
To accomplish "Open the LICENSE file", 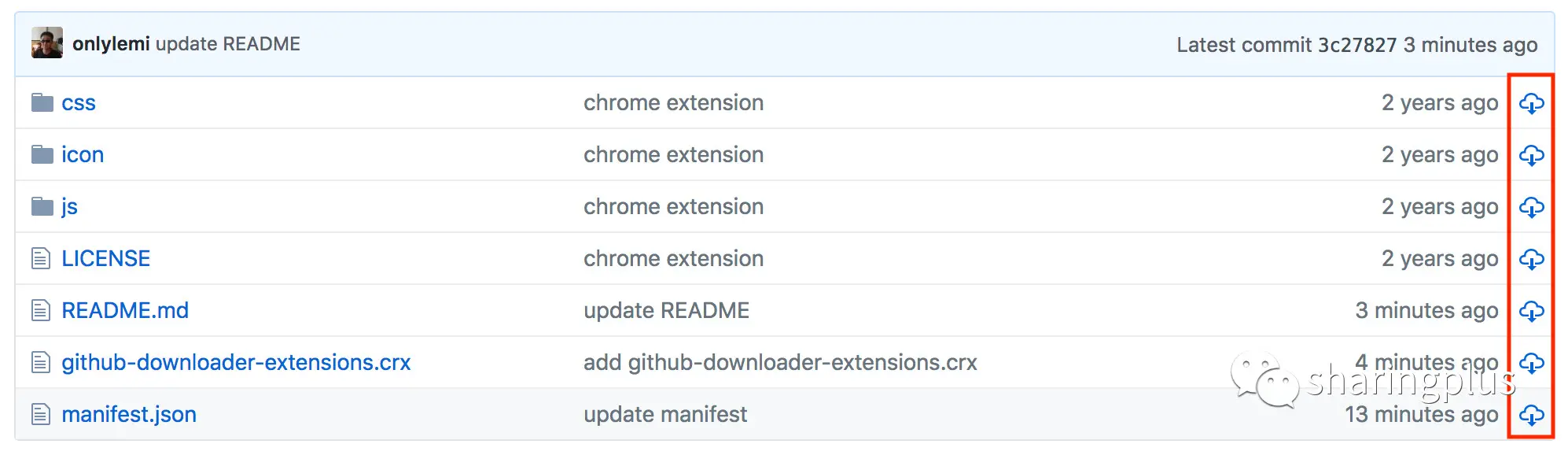I will pyautogui.click(x=105, y=259).
